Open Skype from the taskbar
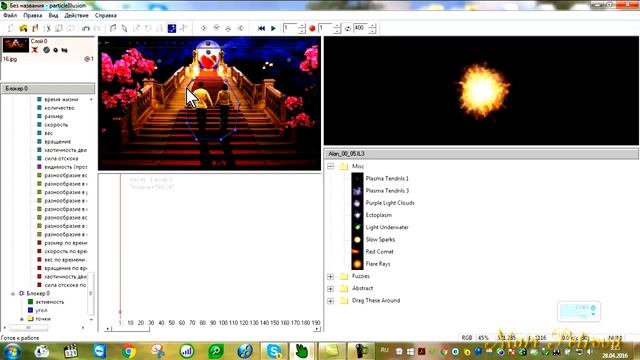 (x=273, y=351)
